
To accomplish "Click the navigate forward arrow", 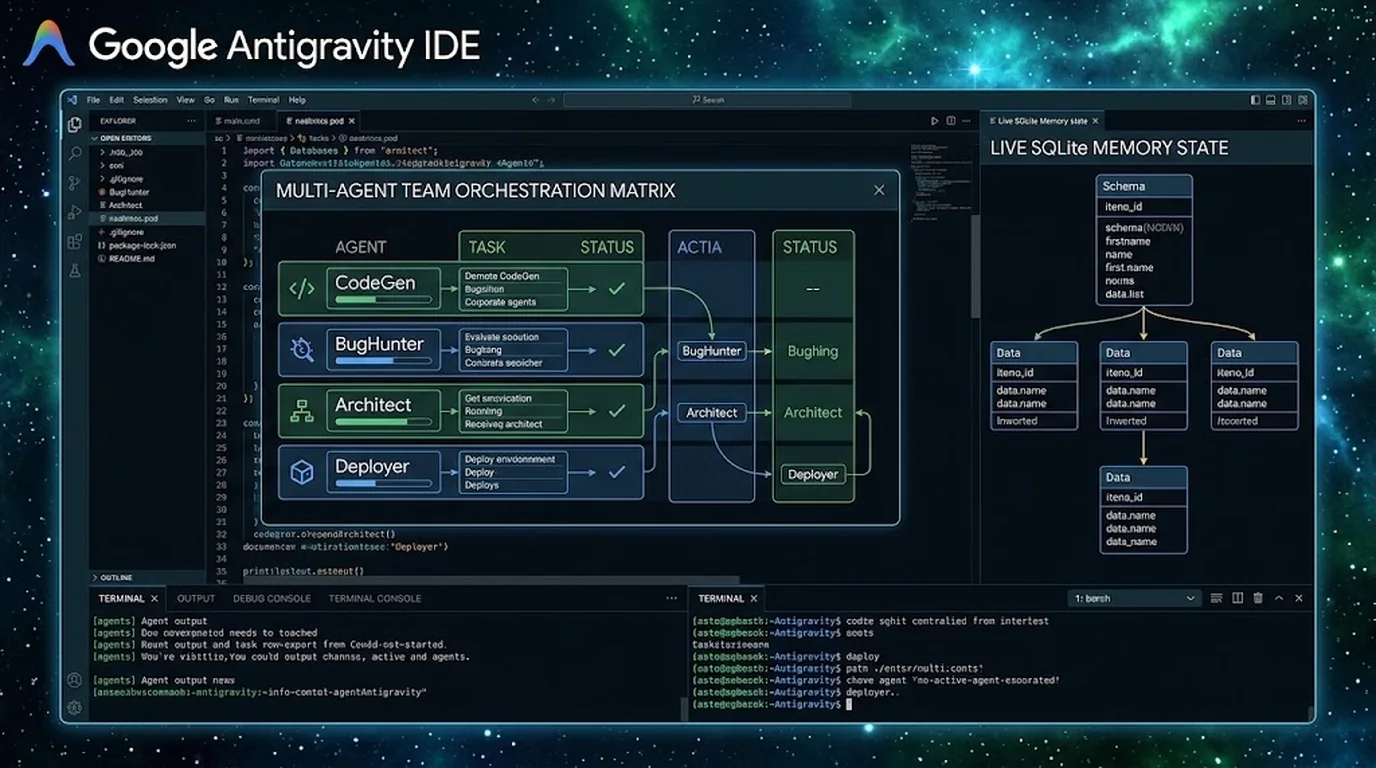I will tap(551, 100).
